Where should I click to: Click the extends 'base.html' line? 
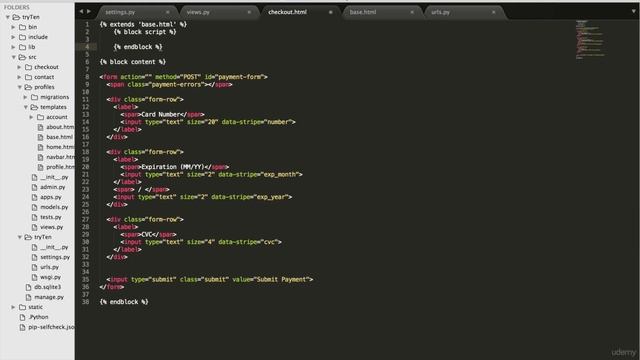coord(143,24)
